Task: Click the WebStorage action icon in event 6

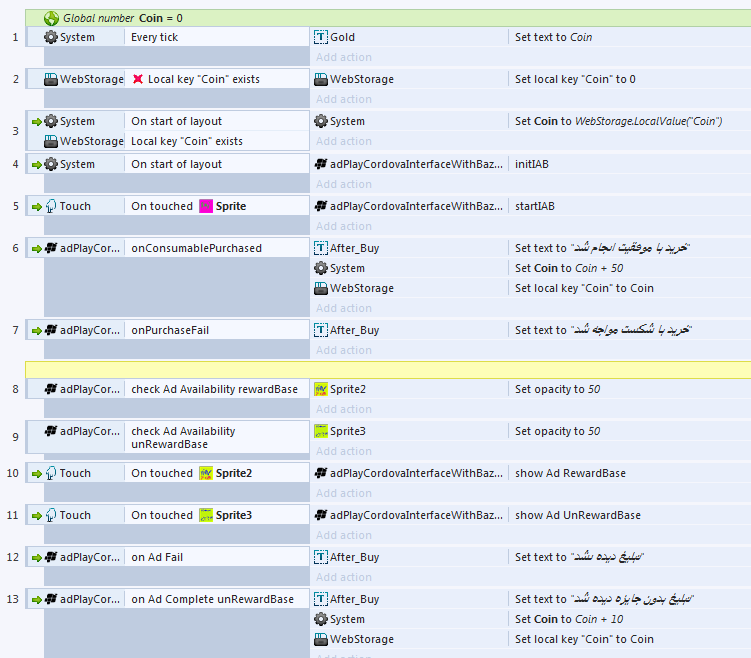Action: [x=321, y=288]
